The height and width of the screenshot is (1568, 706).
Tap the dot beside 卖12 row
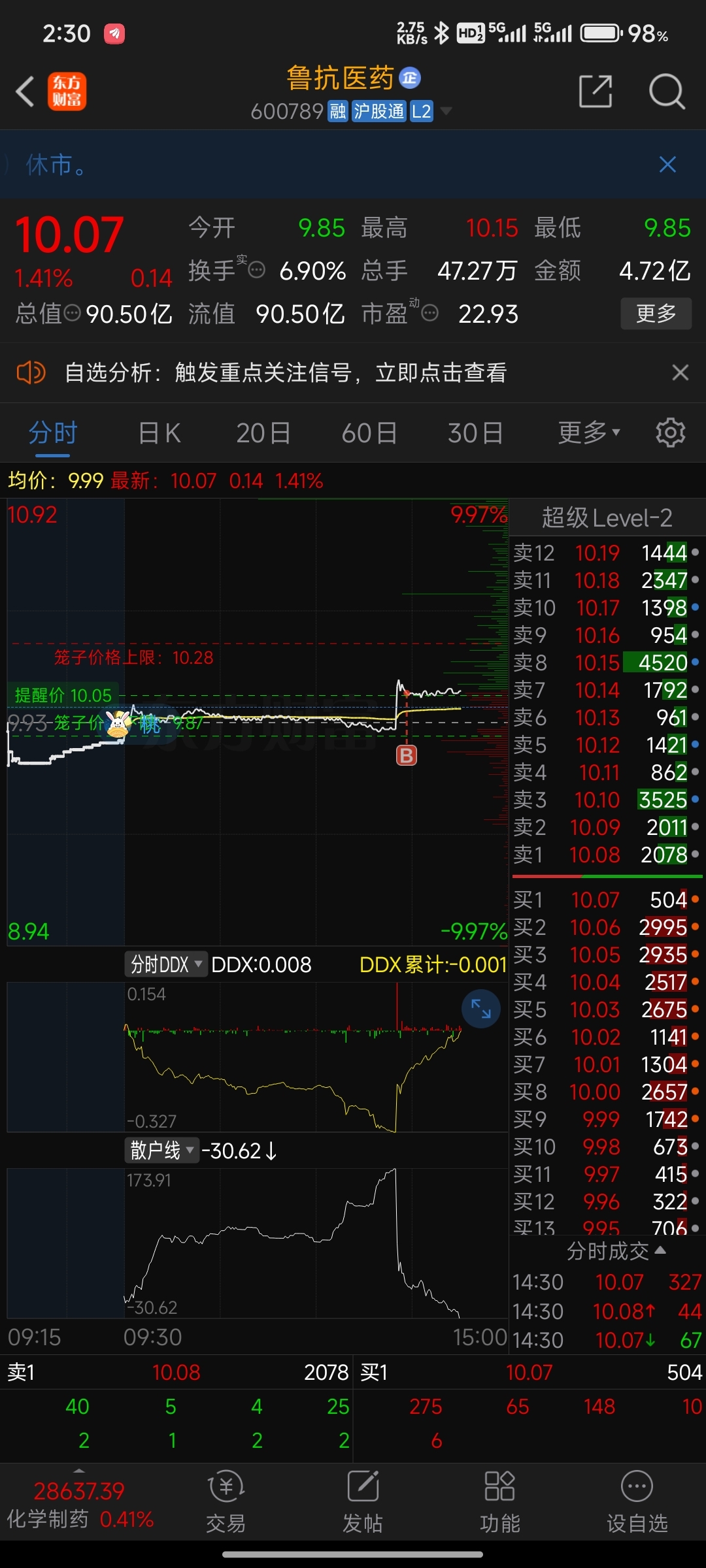coord(695,553)
